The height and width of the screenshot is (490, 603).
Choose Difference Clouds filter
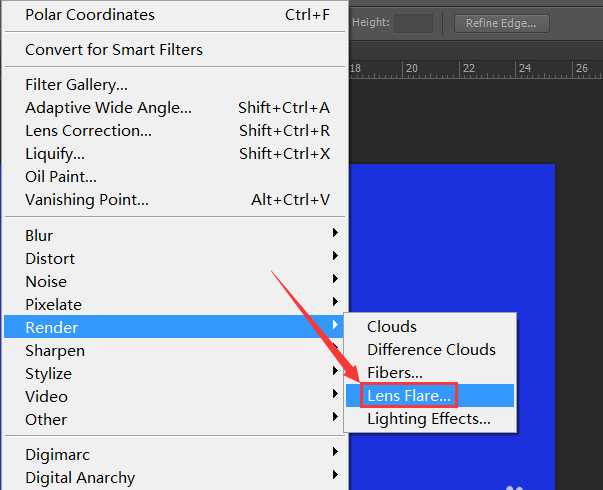coord(431,350)
